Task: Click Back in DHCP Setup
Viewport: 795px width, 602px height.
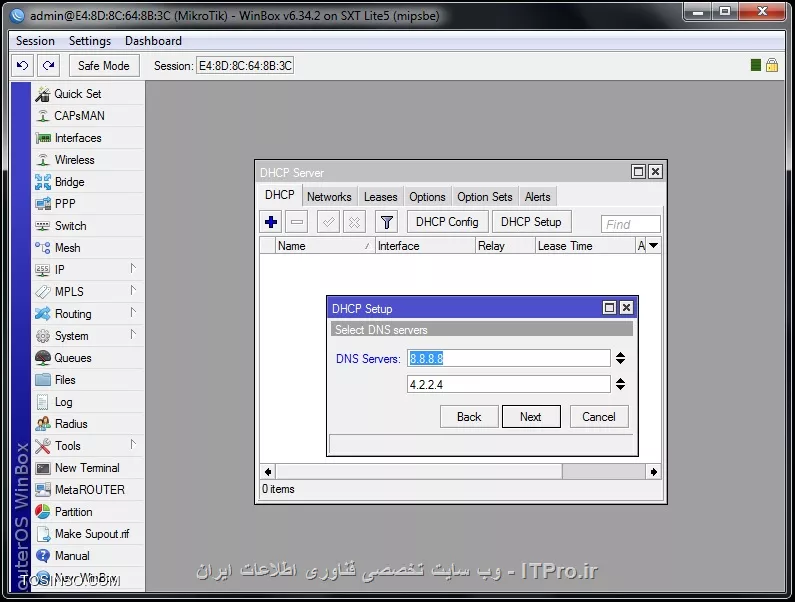Action: click(469, 416)
